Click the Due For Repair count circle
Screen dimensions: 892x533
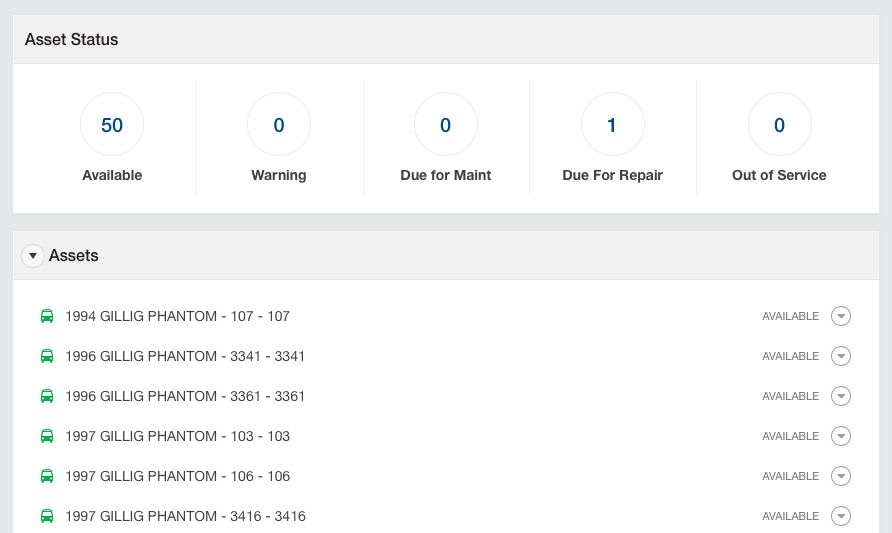click(613, 125)
